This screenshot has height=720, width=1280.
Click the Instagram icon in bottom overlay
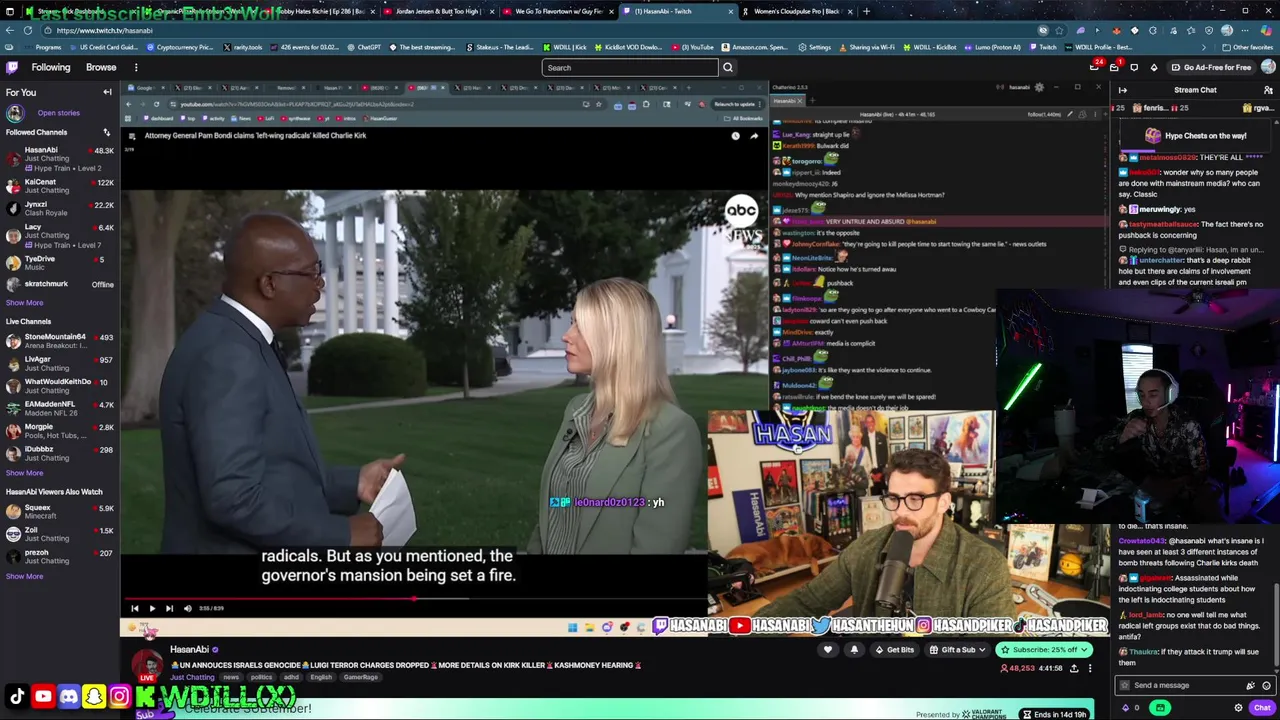click(119, 697)
